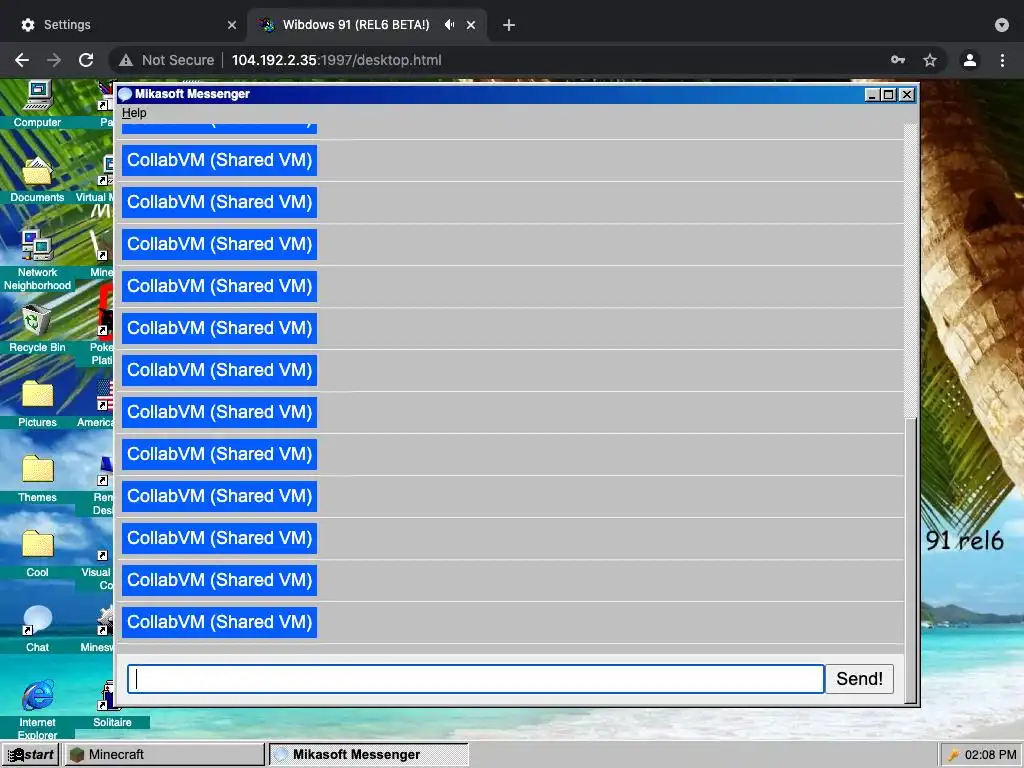1024x768 pixels.
Task: Mute the Wibdows 91 tab audio icon
Action: click(449, 25)
